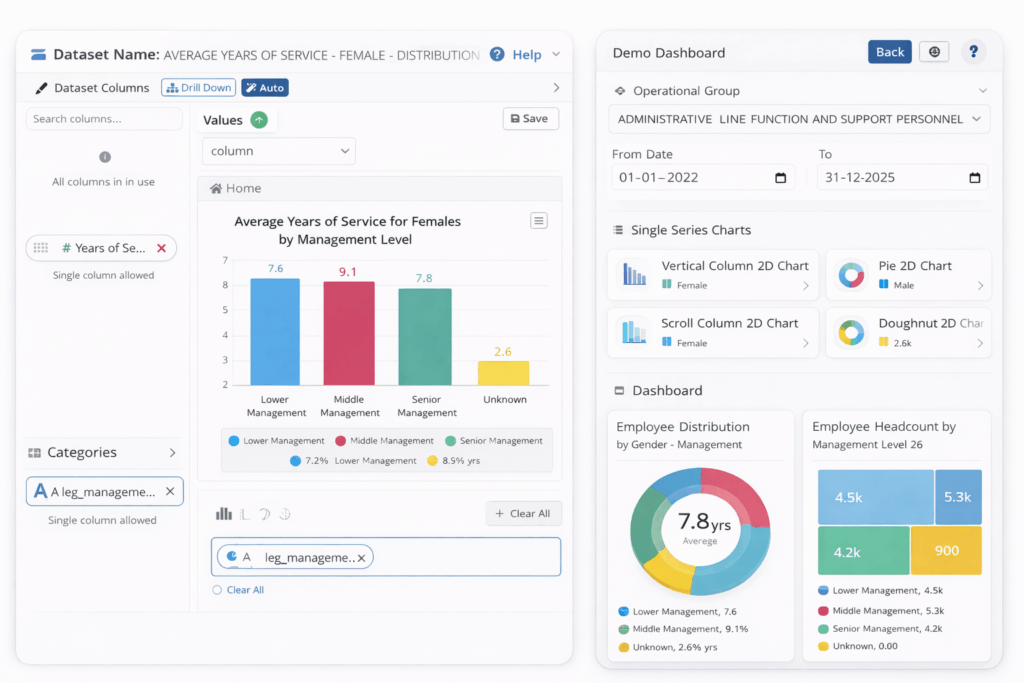Click the info icon above All columns in use

(x=105, y=157)
